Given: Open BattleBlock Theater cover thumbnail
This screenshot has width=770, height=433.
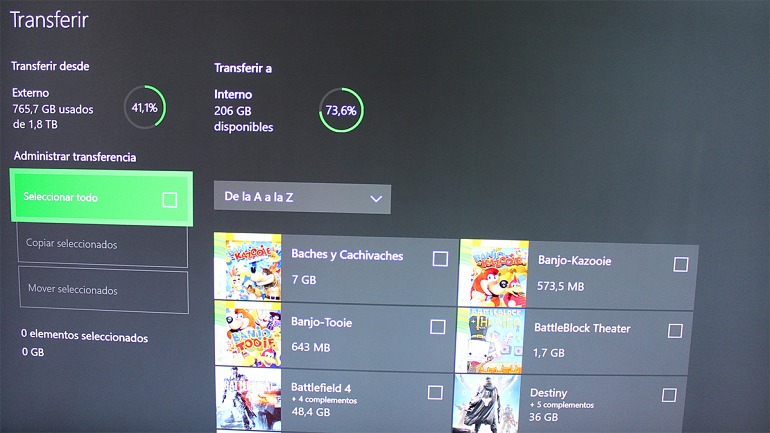Looking at the screenshot, I should coord(490,340).
